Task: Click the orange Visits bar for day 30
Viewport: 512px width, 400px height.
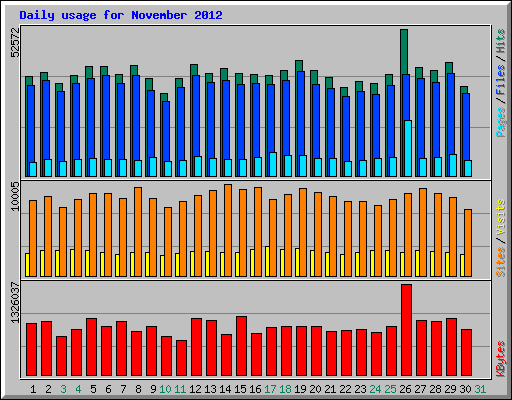Action: point(468,243)
